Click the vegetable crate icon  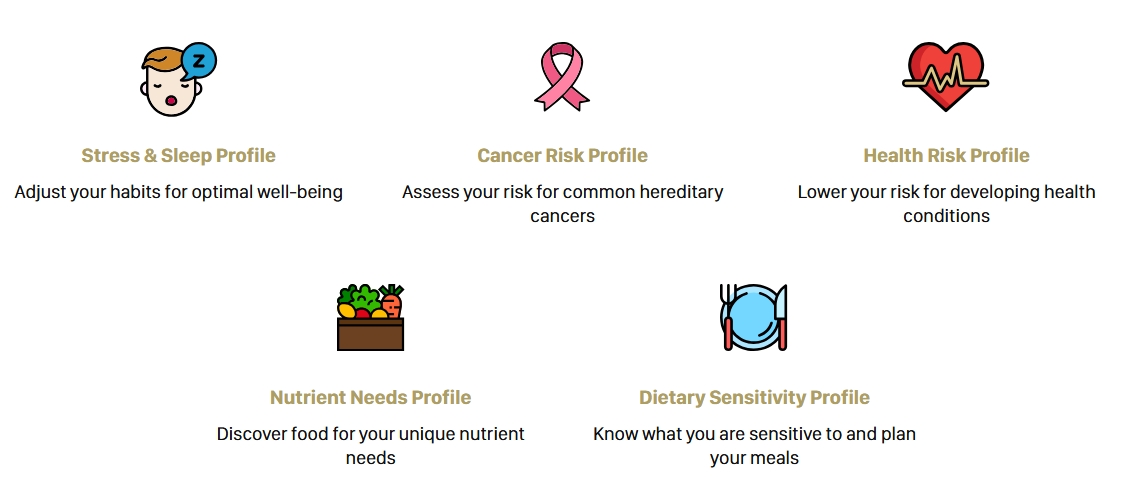370,317
